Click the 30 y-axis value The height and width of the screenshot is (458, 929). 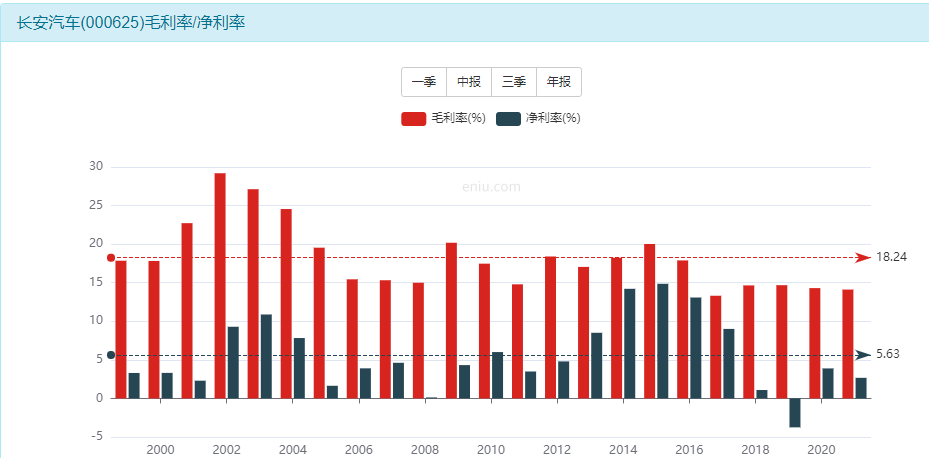(96, 167)
